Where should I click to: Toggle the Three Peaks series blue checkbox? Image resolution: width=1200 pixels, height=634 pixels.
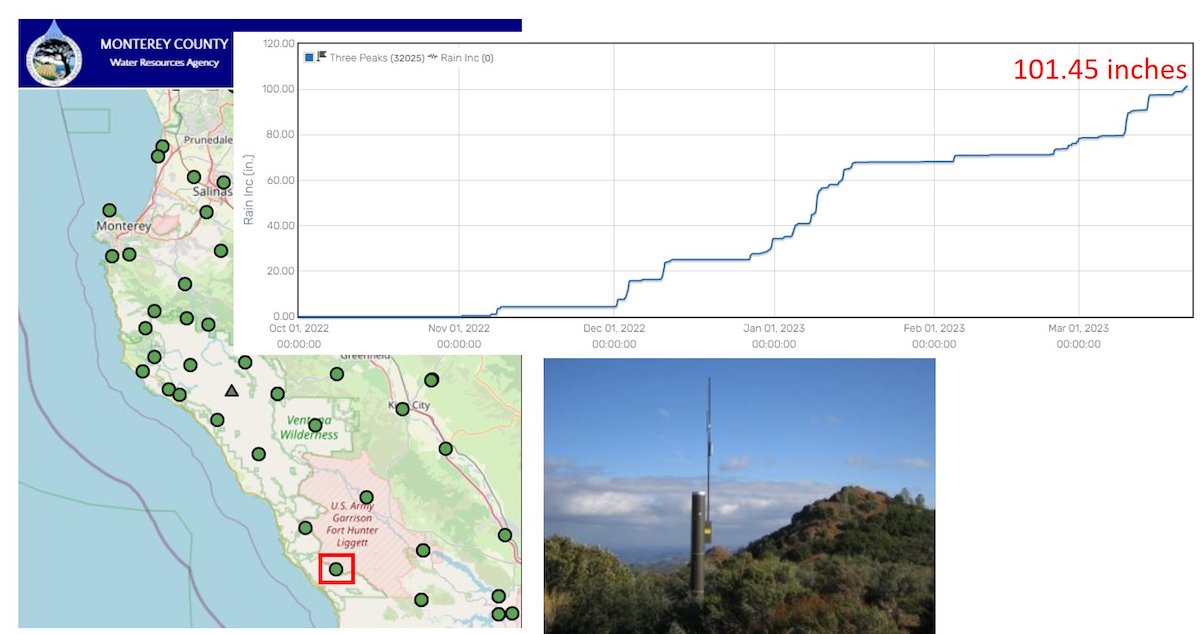[309, 58]
